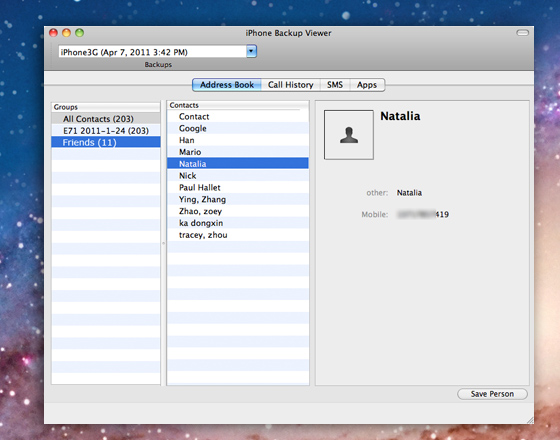Click the green zoom window button

coord(79,33)
